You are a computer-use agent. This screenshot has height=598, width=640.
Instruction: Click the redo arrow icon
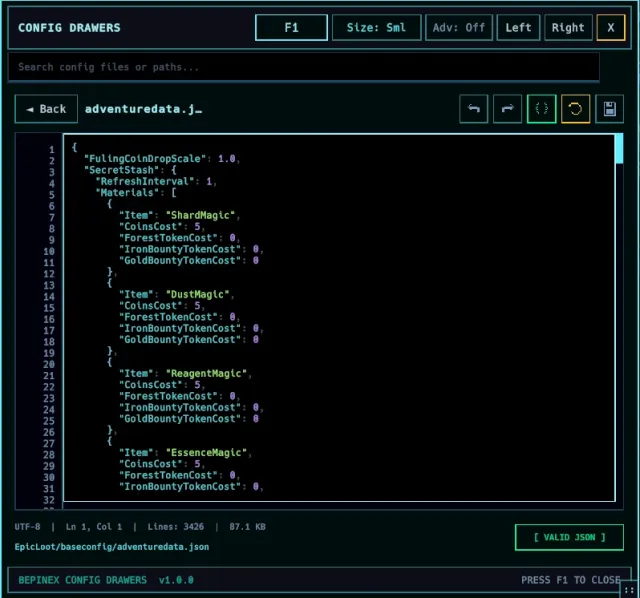(507, 109)
